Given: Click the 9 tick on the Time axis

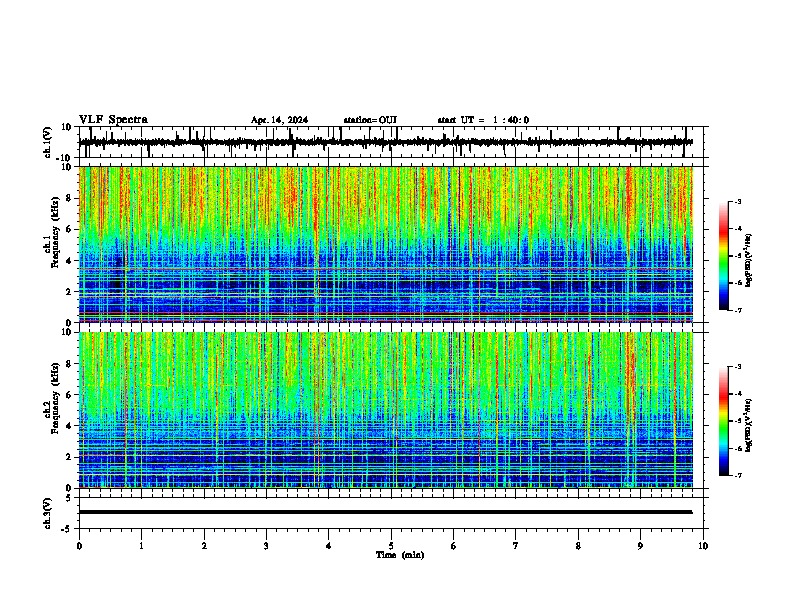Looking at the screenshot, I should (x=640, y=546).
